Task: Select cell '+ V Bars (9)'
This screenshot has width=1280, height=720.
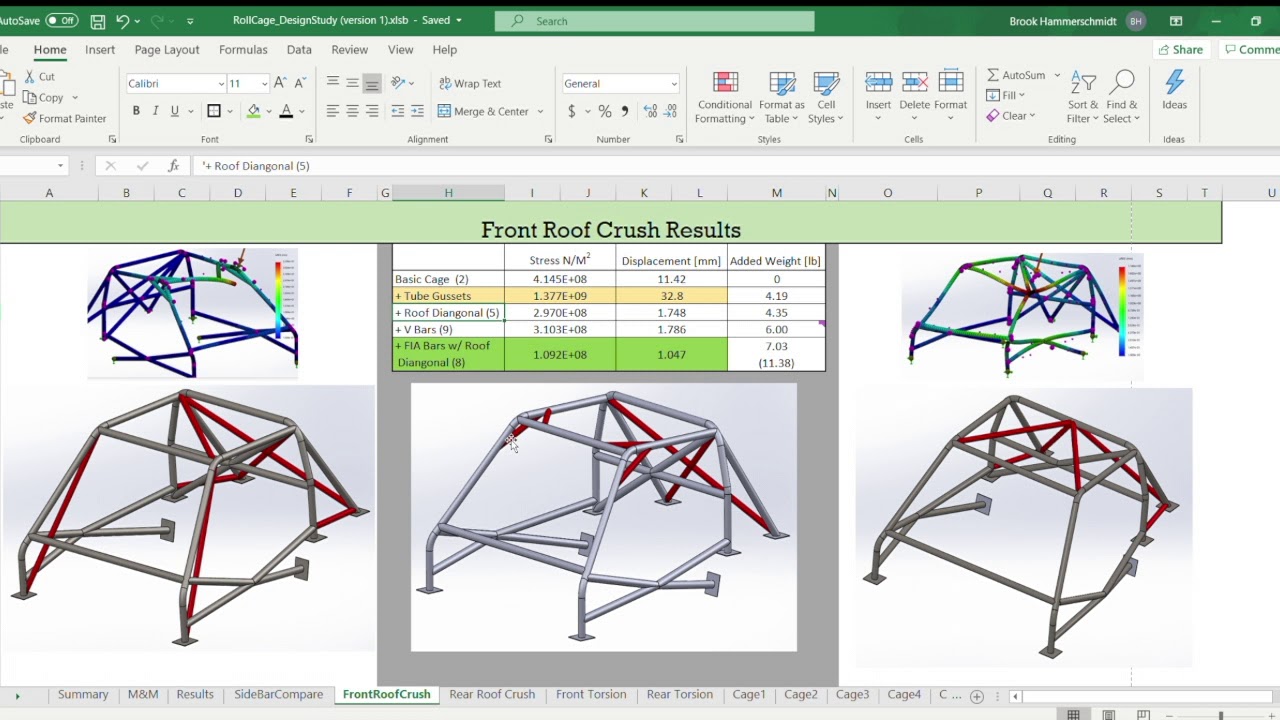Action: (x=448, y=329)
